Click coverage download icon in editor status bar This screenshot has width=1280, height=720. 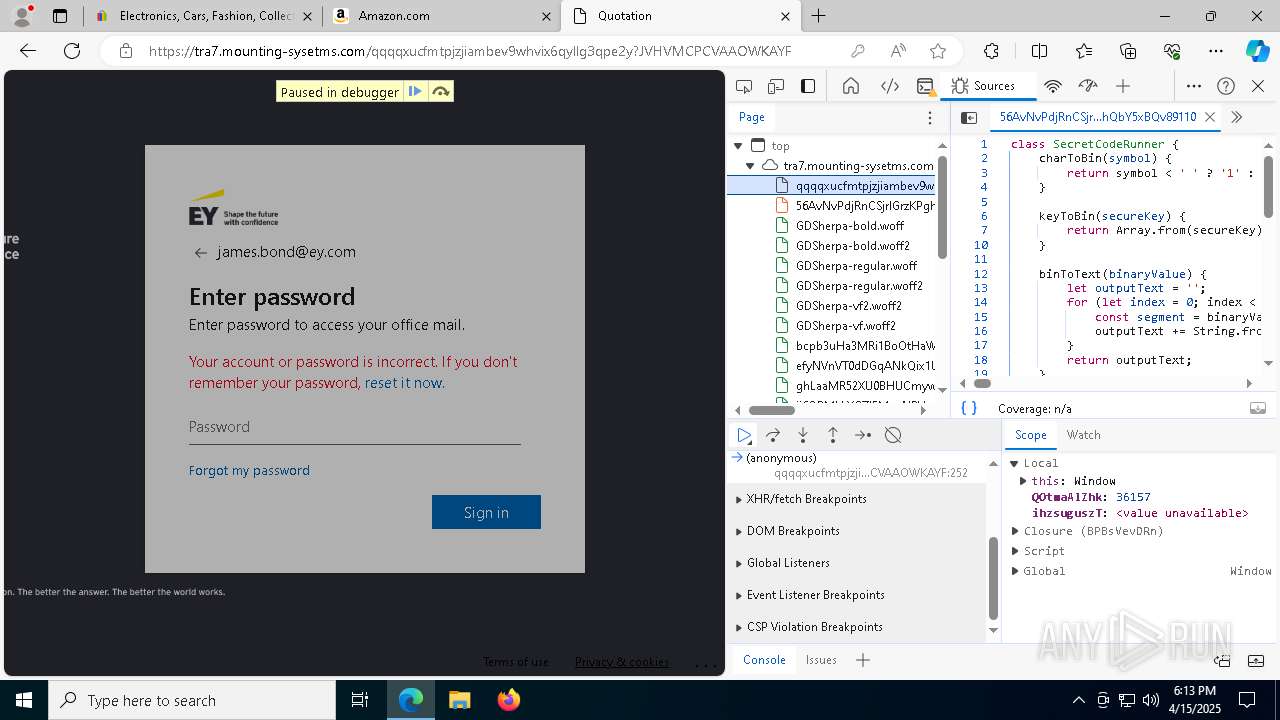coord(1258,408)
